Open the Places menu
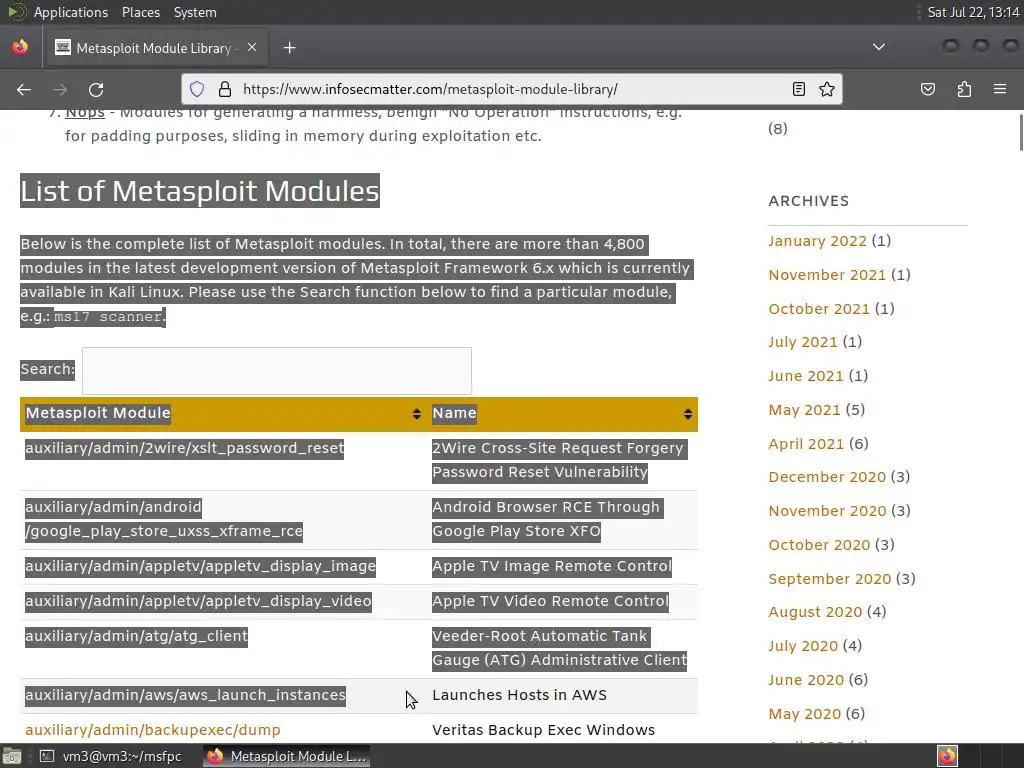Screen dimensions: 1024x768 tap(140, 12)
